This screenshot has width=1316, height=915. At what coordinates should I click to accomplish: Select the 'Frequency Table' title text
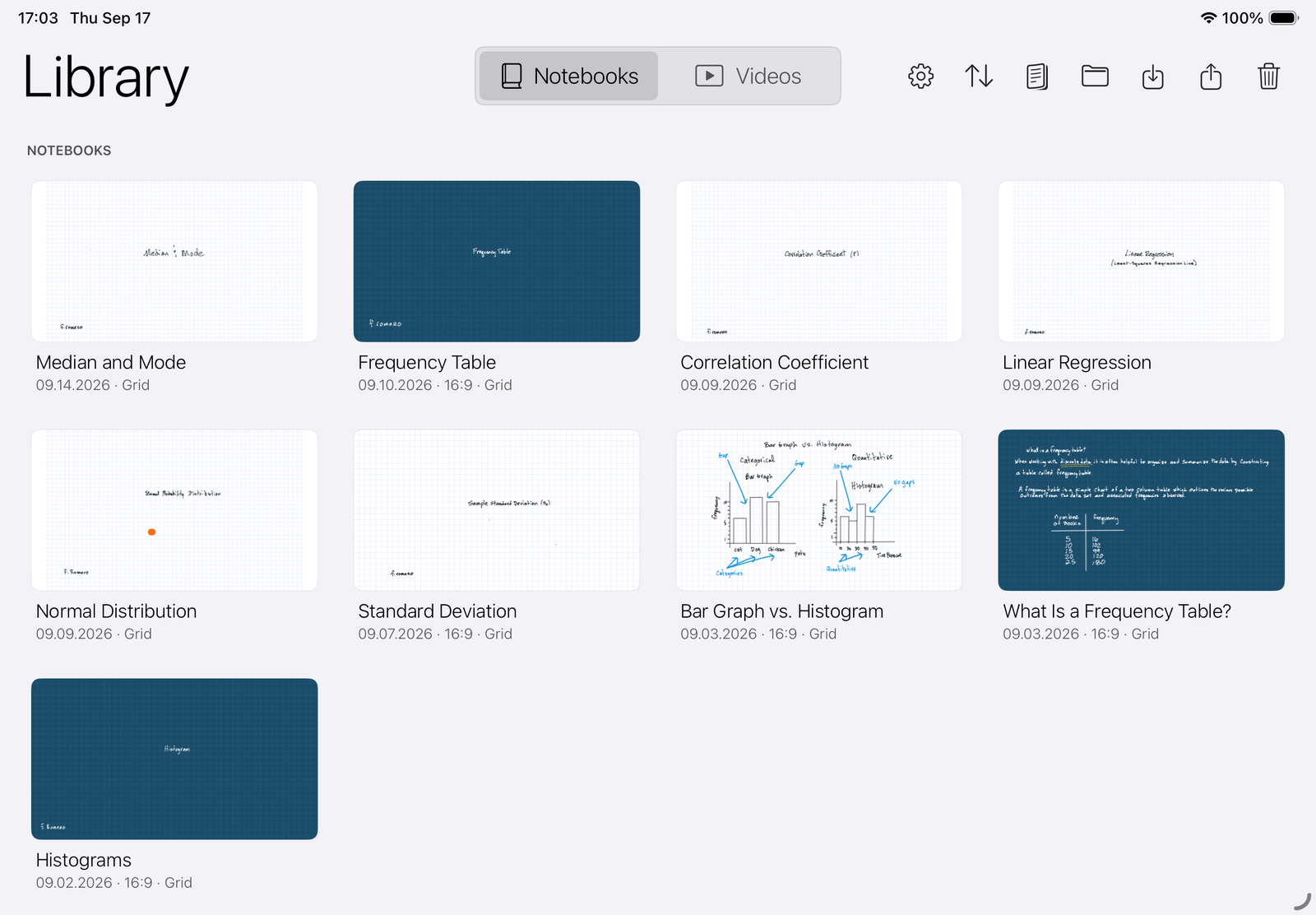click(x=427, y=363)
